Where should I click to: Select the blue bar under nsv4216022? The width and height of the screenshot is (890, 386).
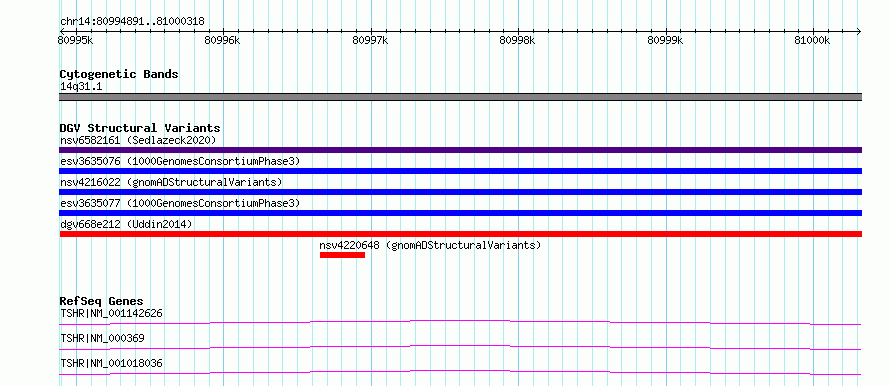pos(460,192)
